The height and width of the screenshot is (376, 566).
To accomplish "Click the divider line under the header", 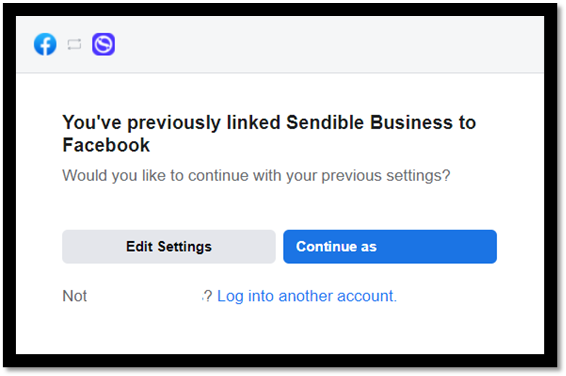I will 280,73.
